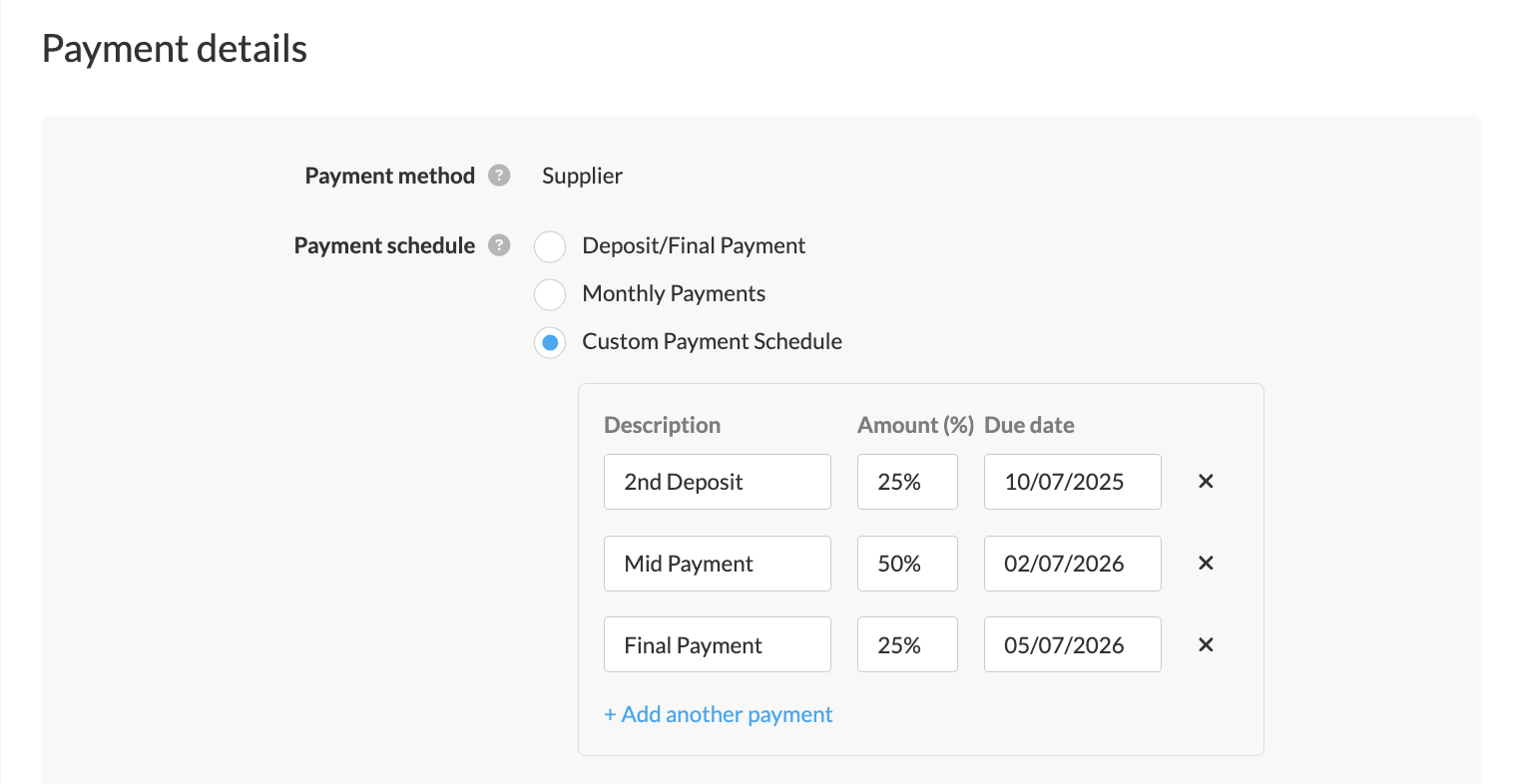Viewport: 1517px width, 784px height.
Task: Remove the Final Payment row
Action: point(1205,645)
